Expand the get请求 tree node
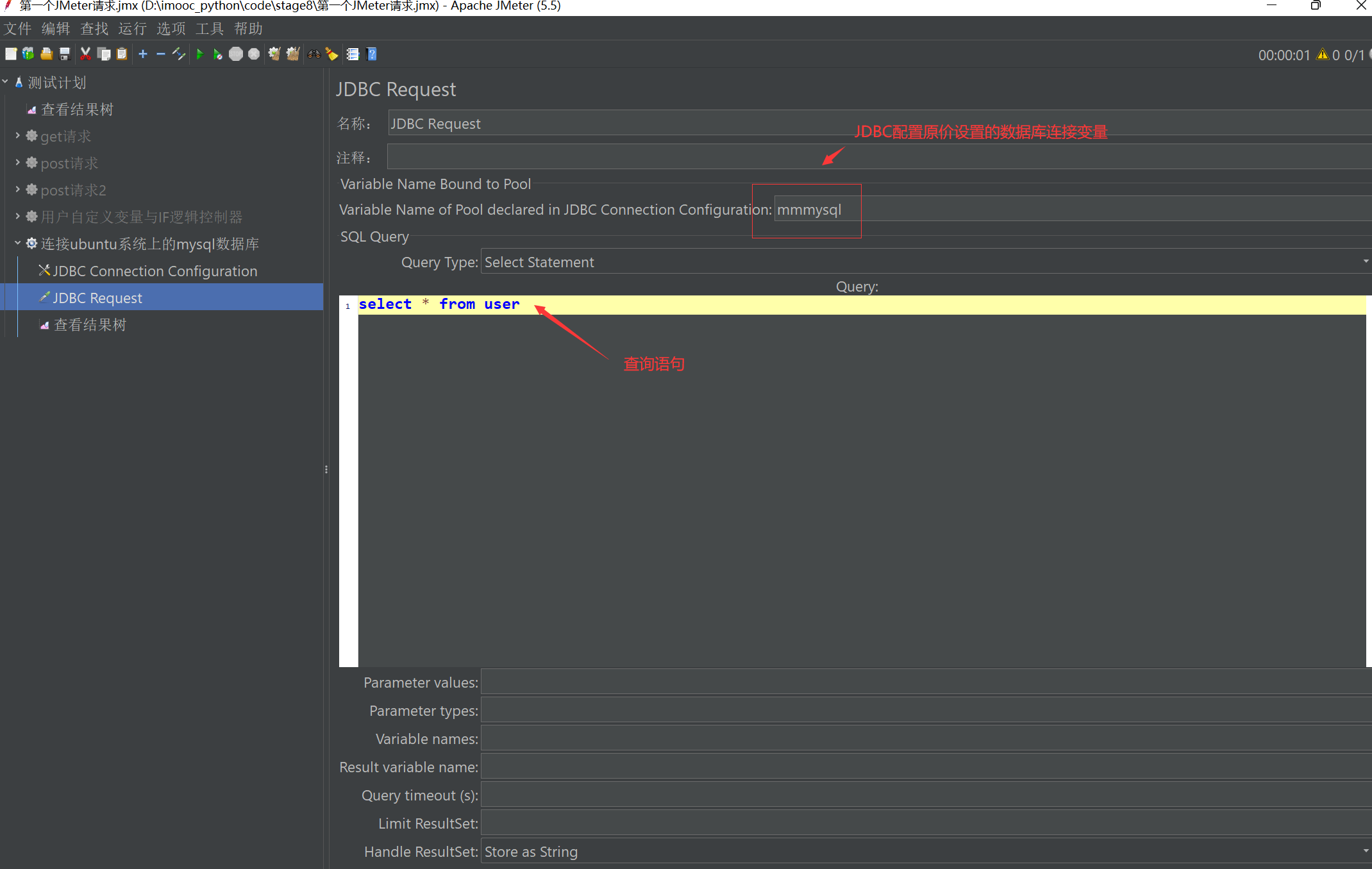 [x=17, y=136]
